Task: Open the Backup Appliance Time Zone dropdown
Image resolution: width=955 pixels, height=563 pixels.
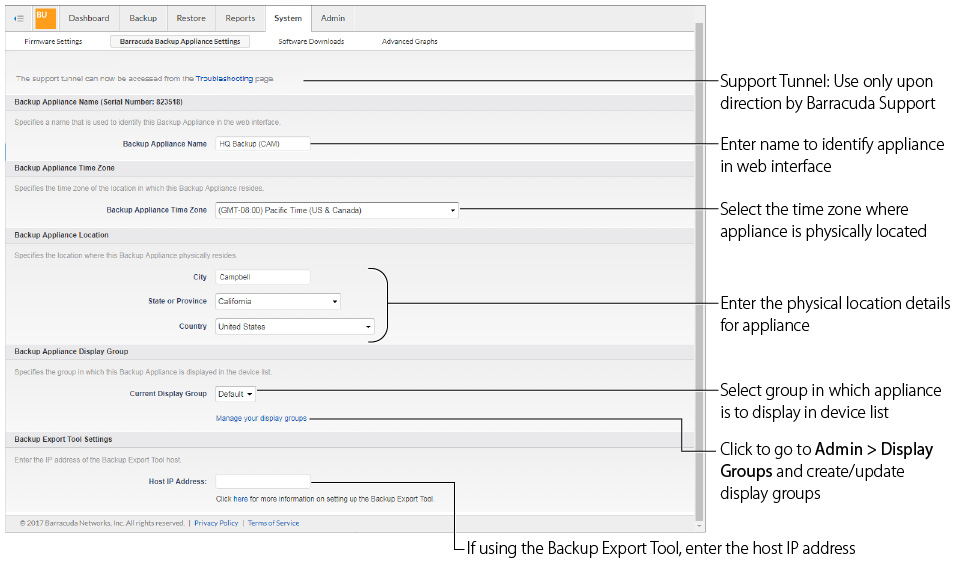Action: [x=337, y=210]
